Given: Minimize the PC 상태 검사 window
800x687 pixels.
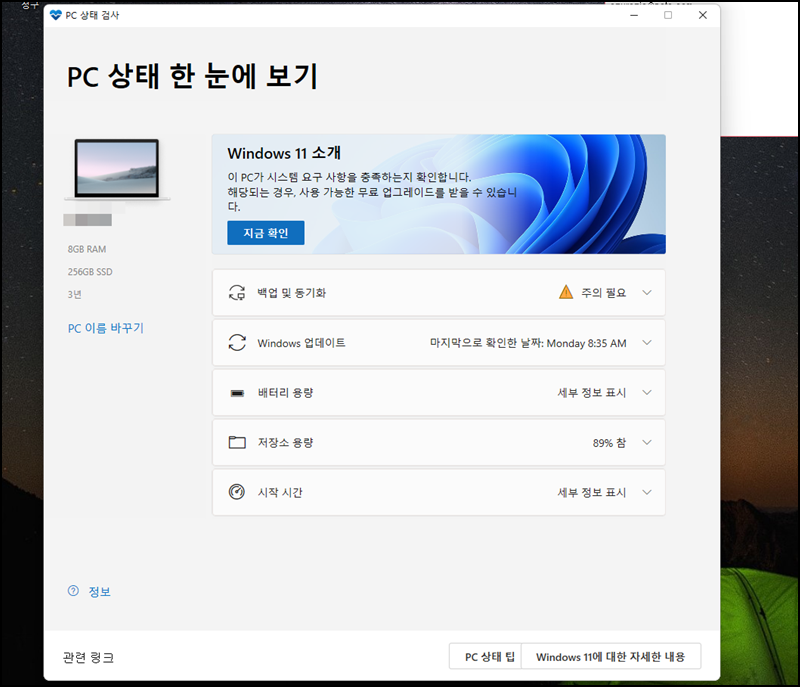Looking at the screenshot, I should click(x=634, y=15).
